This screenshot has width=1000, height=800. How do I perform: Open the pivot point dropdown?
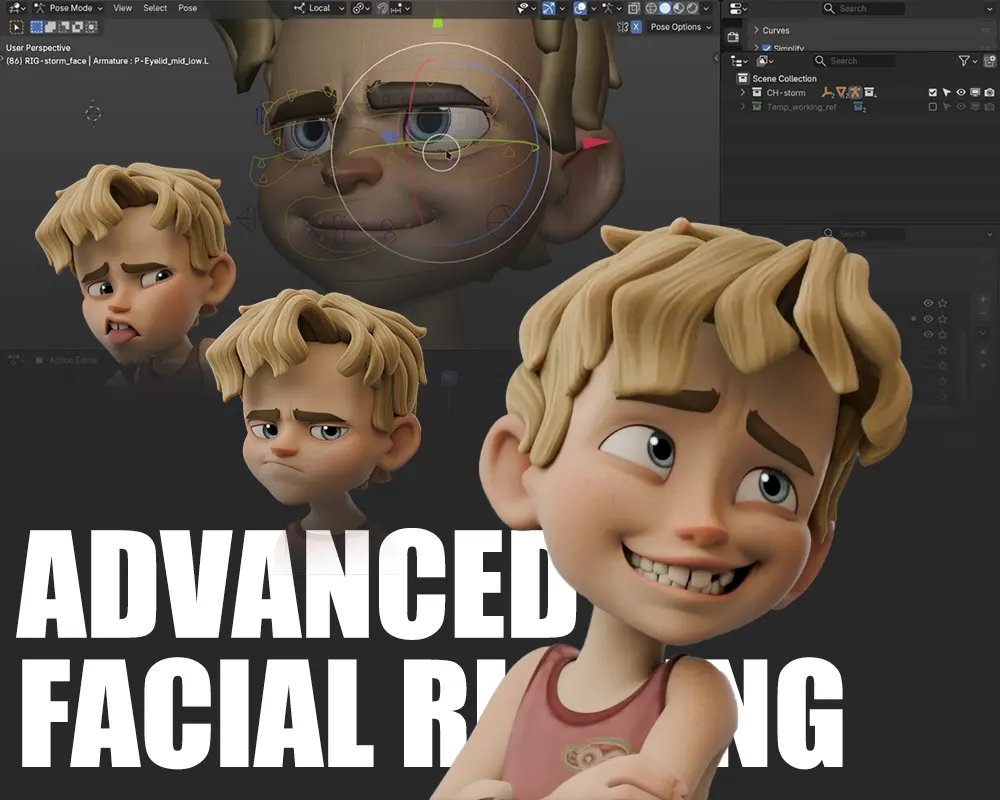pos(361,8)
